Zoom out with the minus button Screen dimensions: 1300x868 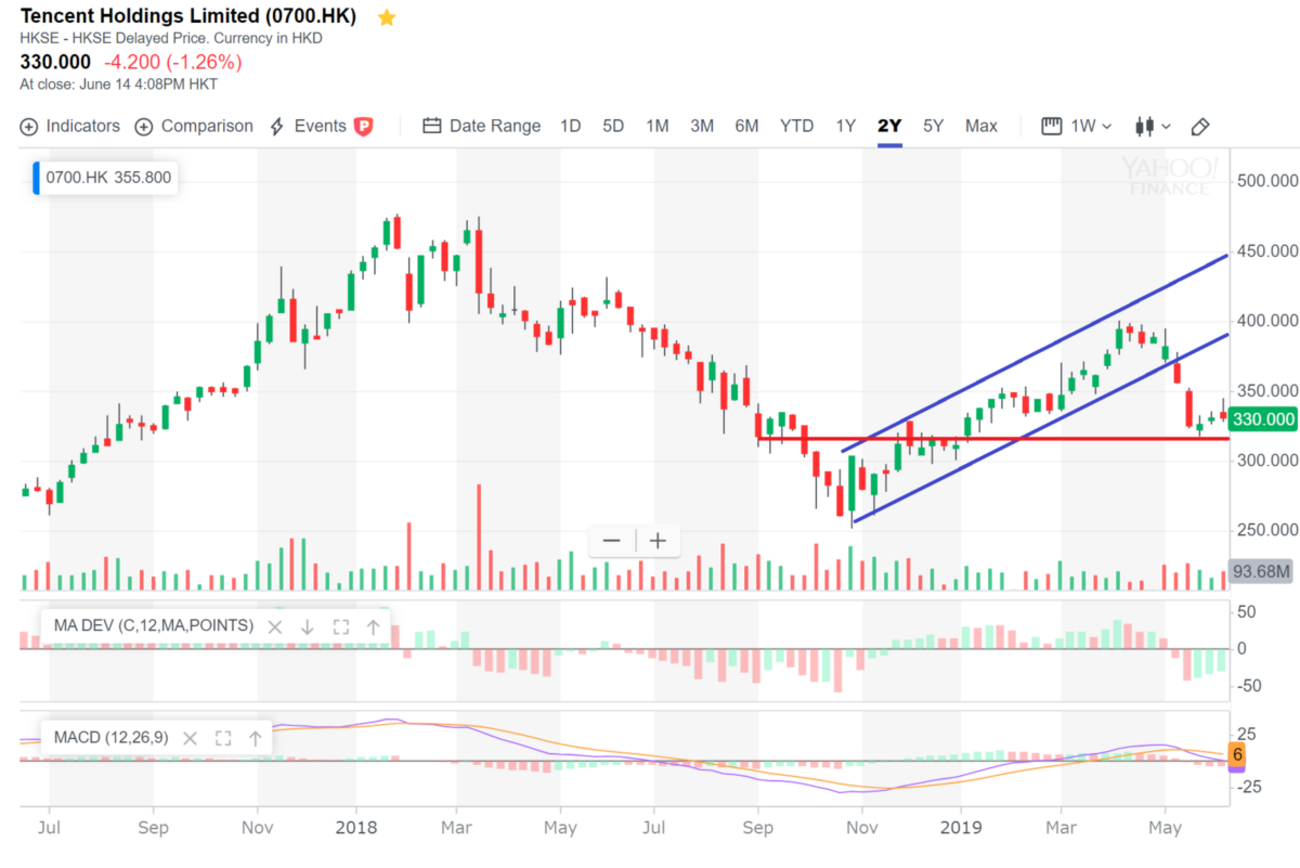tap(612, 541)
